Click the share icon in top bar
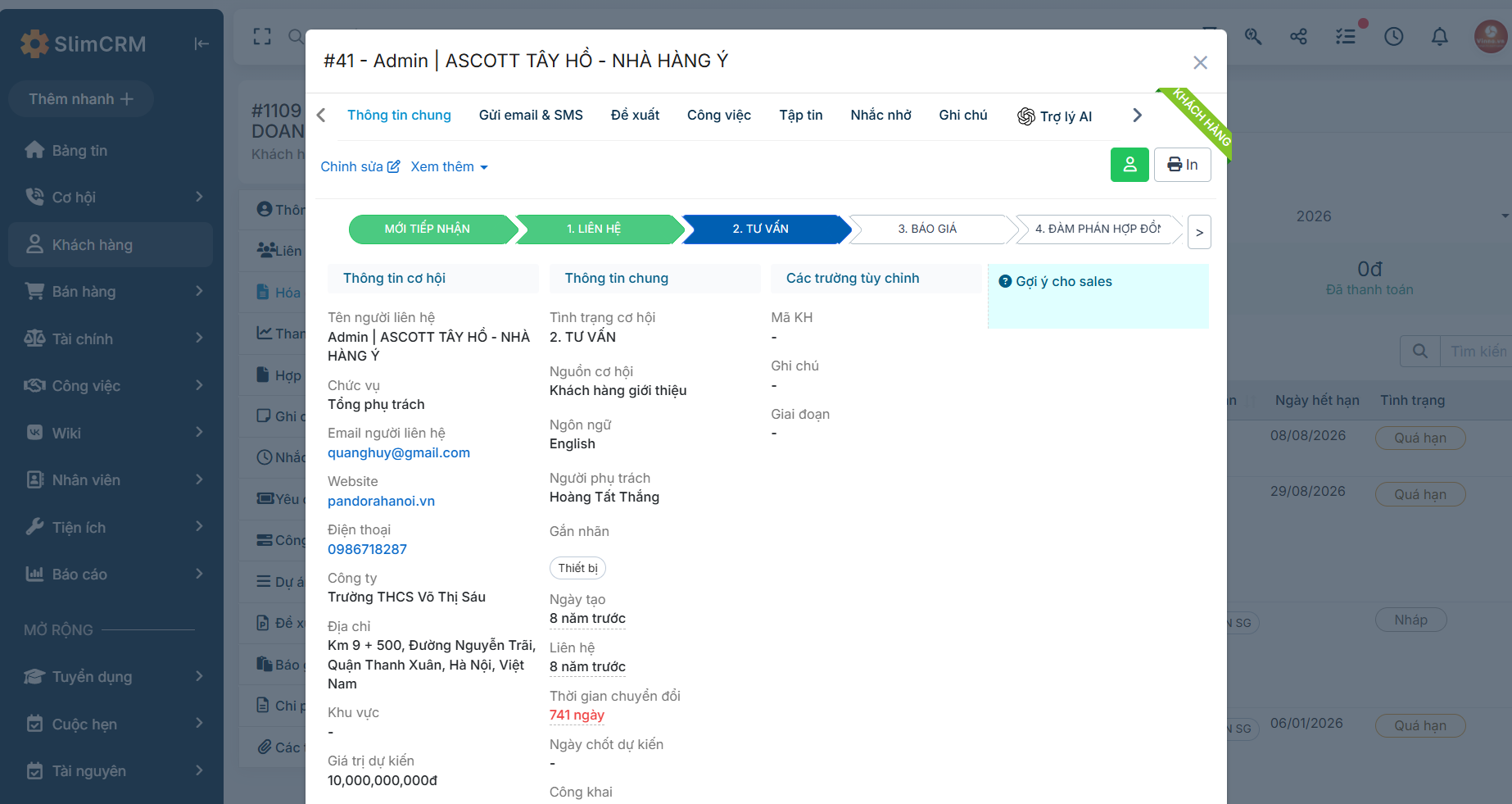The width and height of the screenshot is (1512, 804). coord(1298,37)
